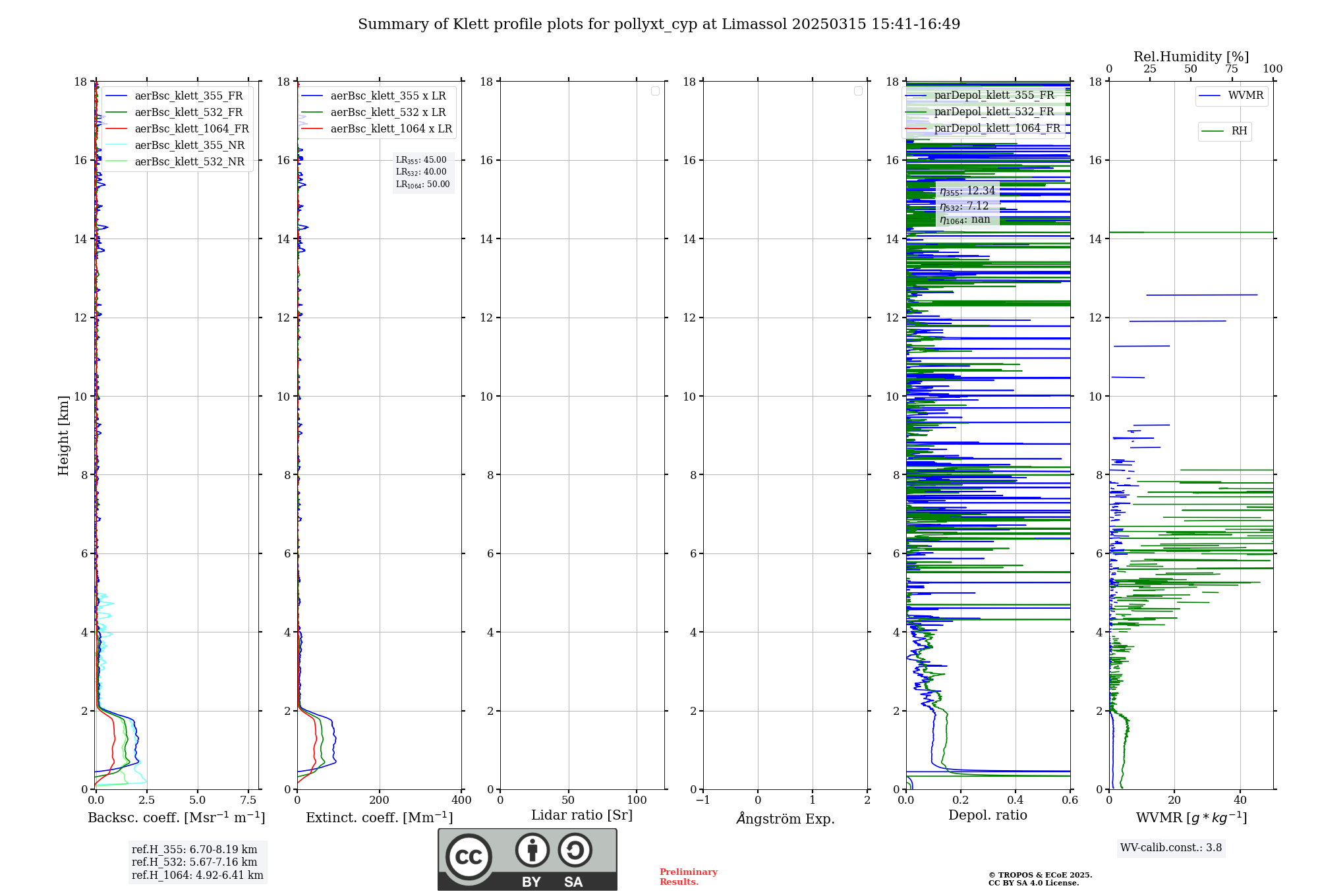
Task: Click the green line swatch for aerBsc_klett_532_FR
Action: [117, 113]
